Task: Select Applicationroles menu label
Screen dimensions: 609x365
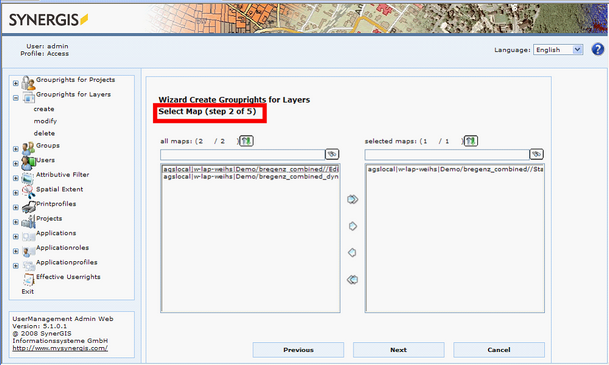Action: pyautogui.click(x=62, y=248)
